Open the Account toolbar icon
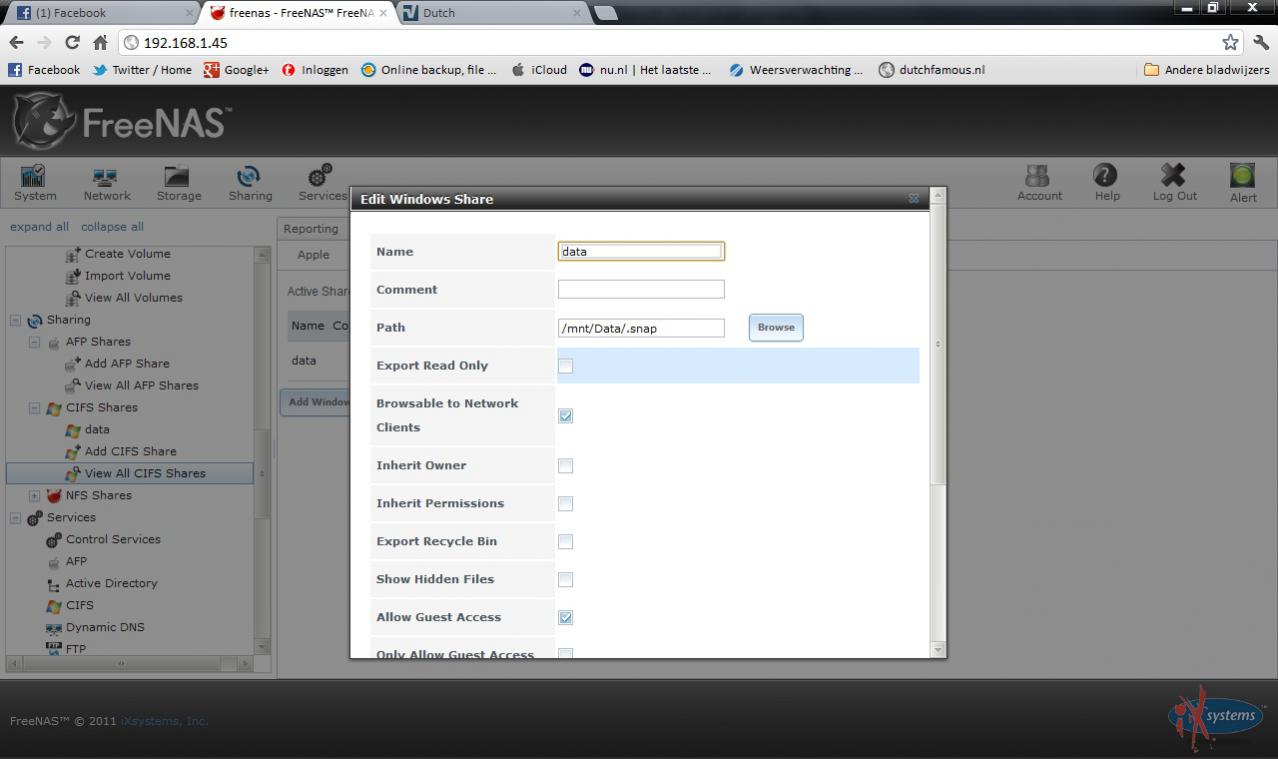 1040,183
